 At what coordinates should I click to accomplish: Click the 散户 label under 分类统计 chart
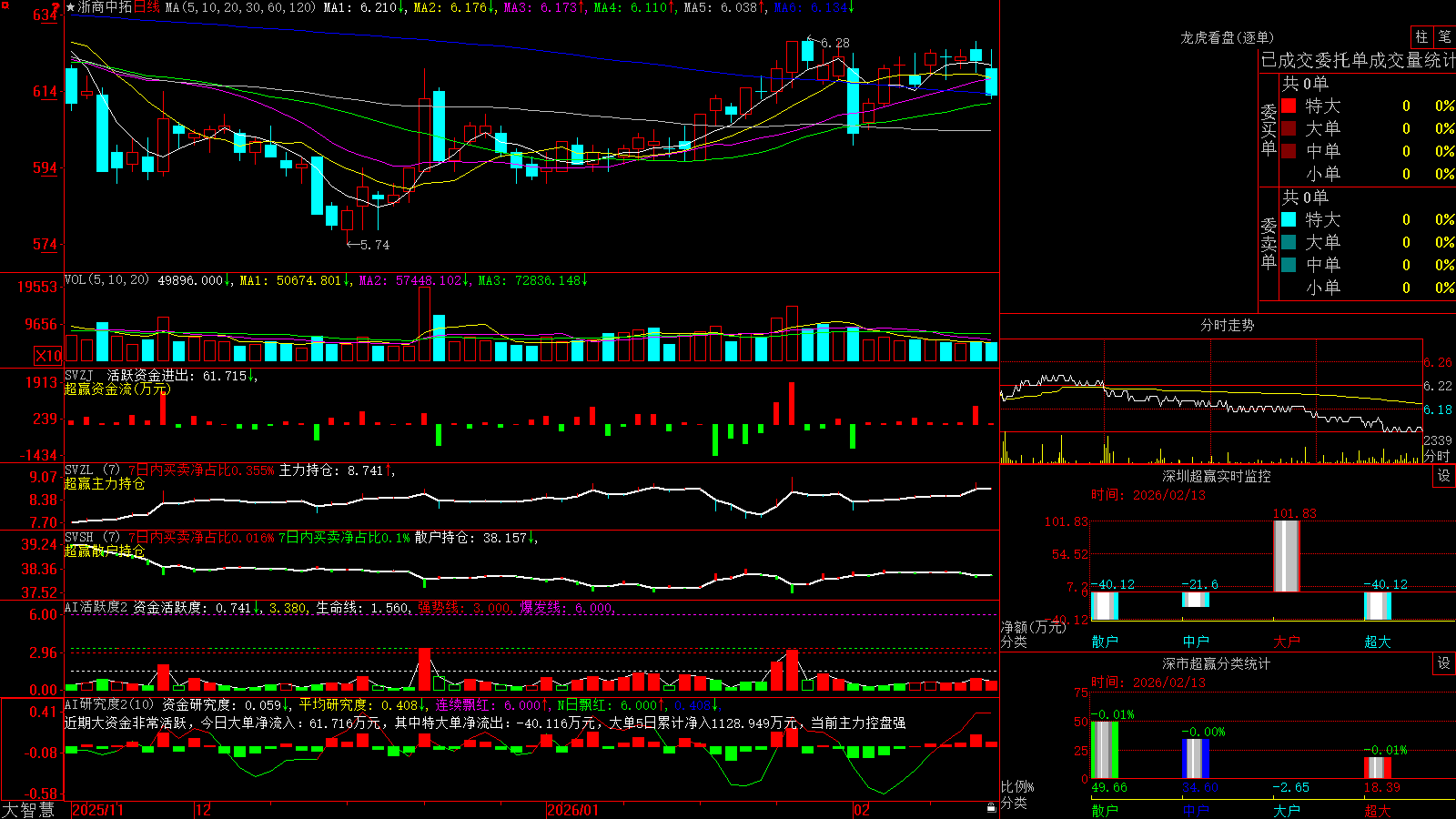coord(1104,810)
